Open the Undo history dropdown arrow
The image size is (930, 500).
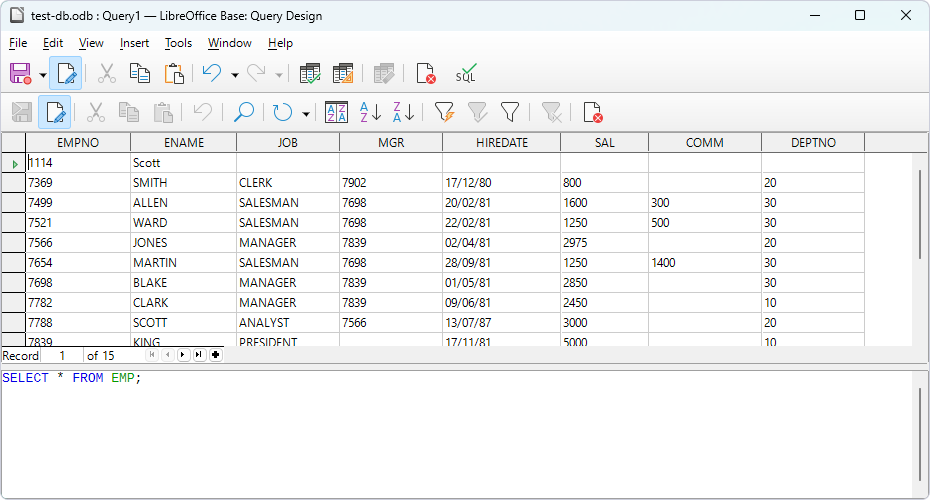click(x=235, y=75)
